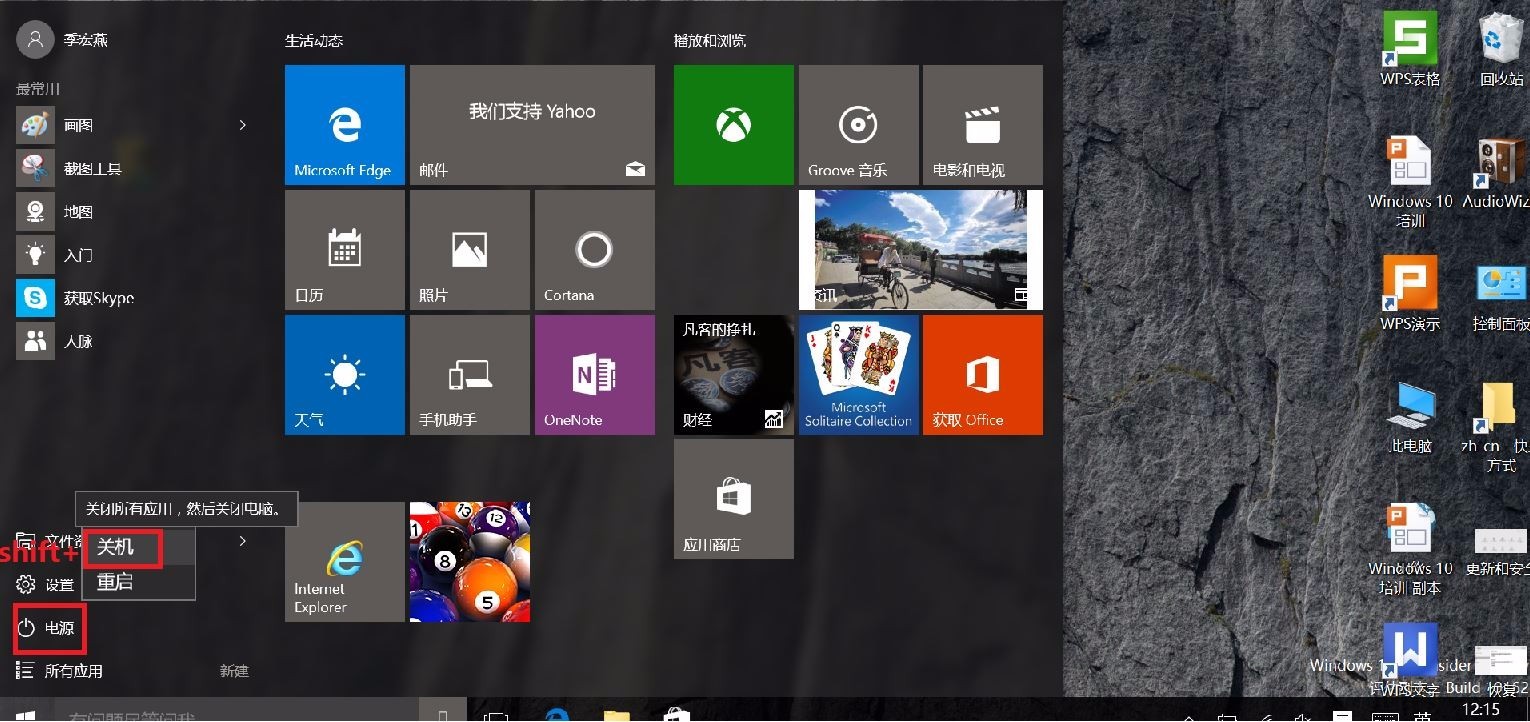1530x722 pixels.
Task: Open 此电脑 This PC desktop icon
Action: pos(1411,417)
